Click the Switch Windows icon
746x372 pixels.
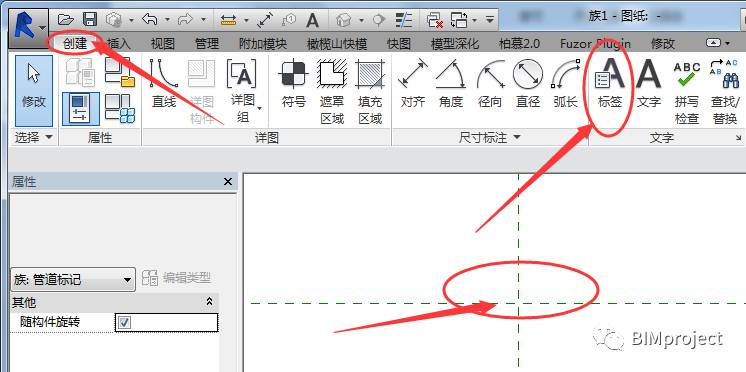[x=460, y=20]
